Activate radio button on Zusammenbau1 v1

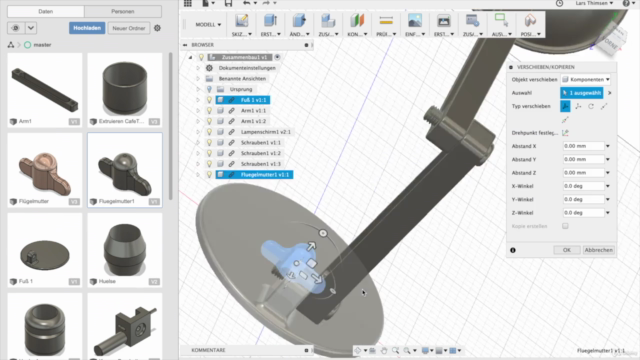[x=278, y=57]
